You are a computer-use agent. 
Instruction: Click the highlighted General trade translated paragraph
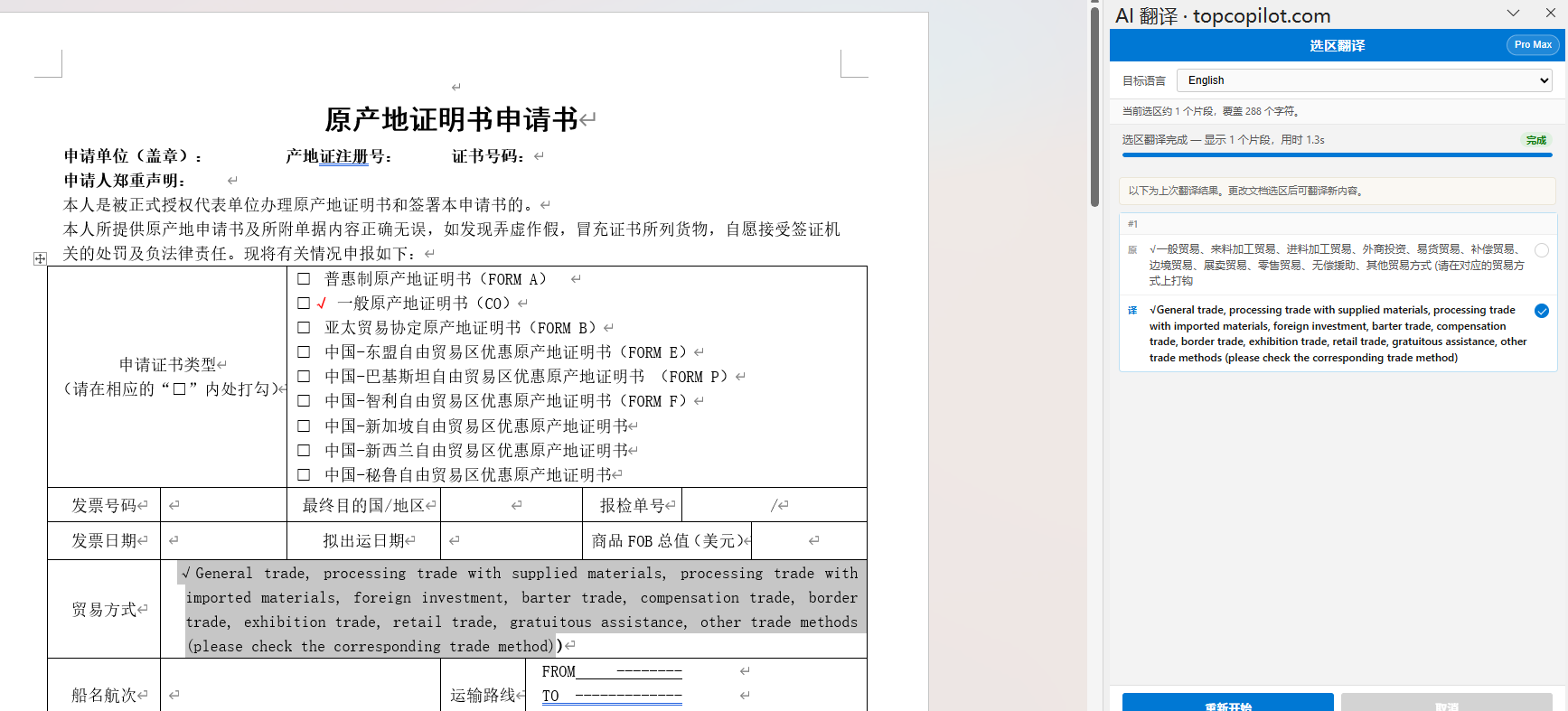(521, 610)
